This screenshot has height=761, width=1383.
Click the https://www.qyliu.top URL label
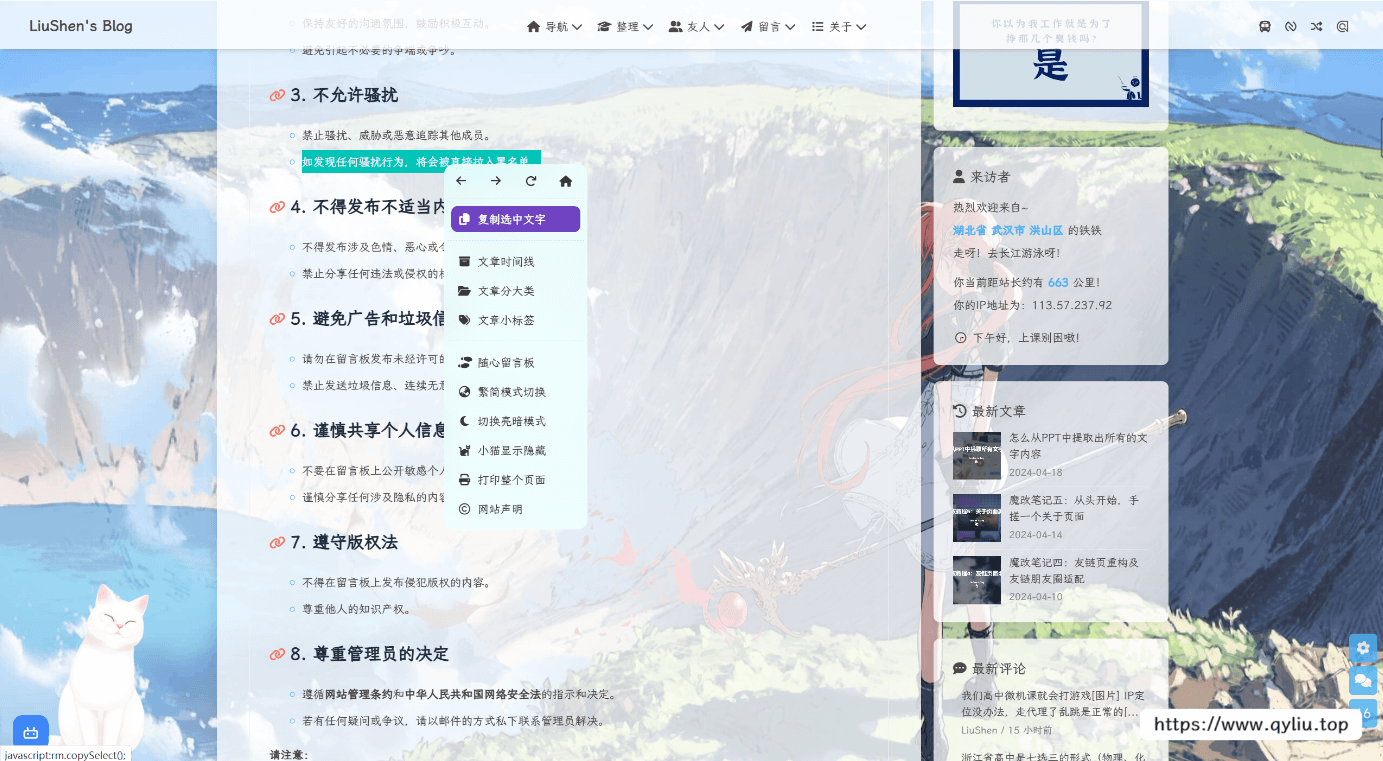click(x=1251, y=724)
